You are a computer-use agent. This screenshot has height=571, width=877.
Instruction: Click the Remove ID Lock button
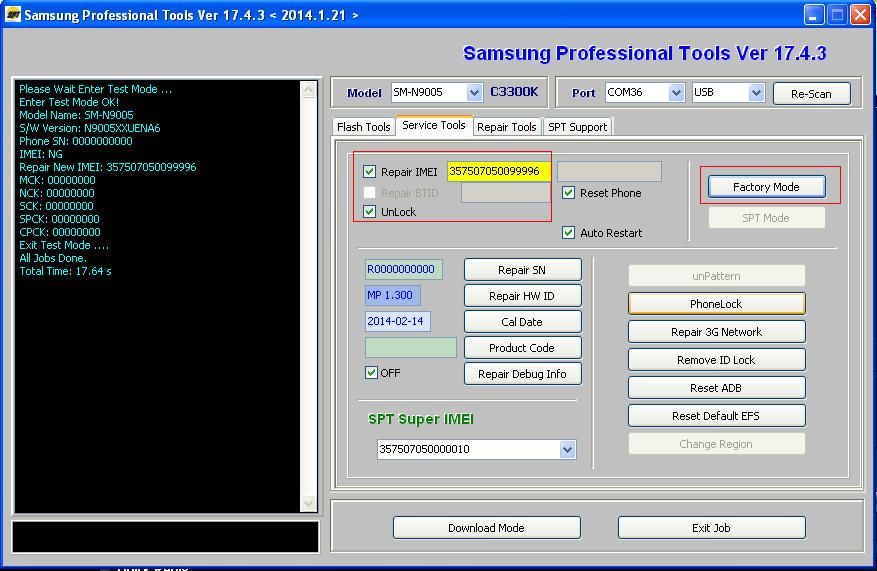(x=716, y=360)
